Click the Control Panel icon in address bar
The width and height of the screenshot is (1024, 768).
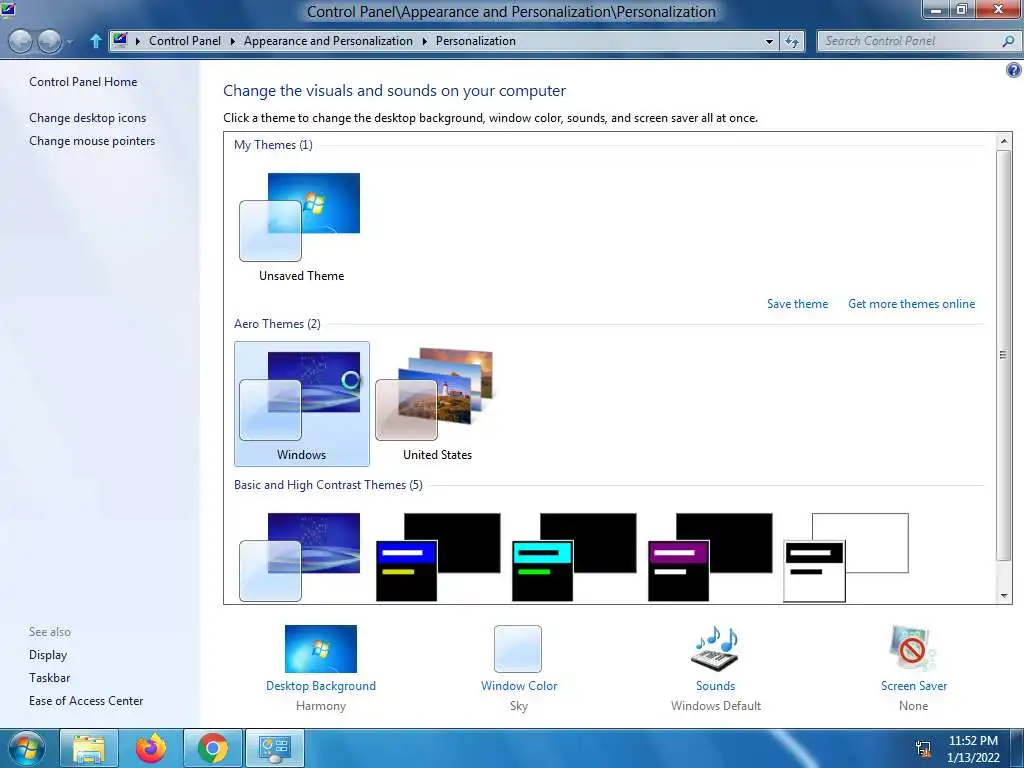pos(120,40)
